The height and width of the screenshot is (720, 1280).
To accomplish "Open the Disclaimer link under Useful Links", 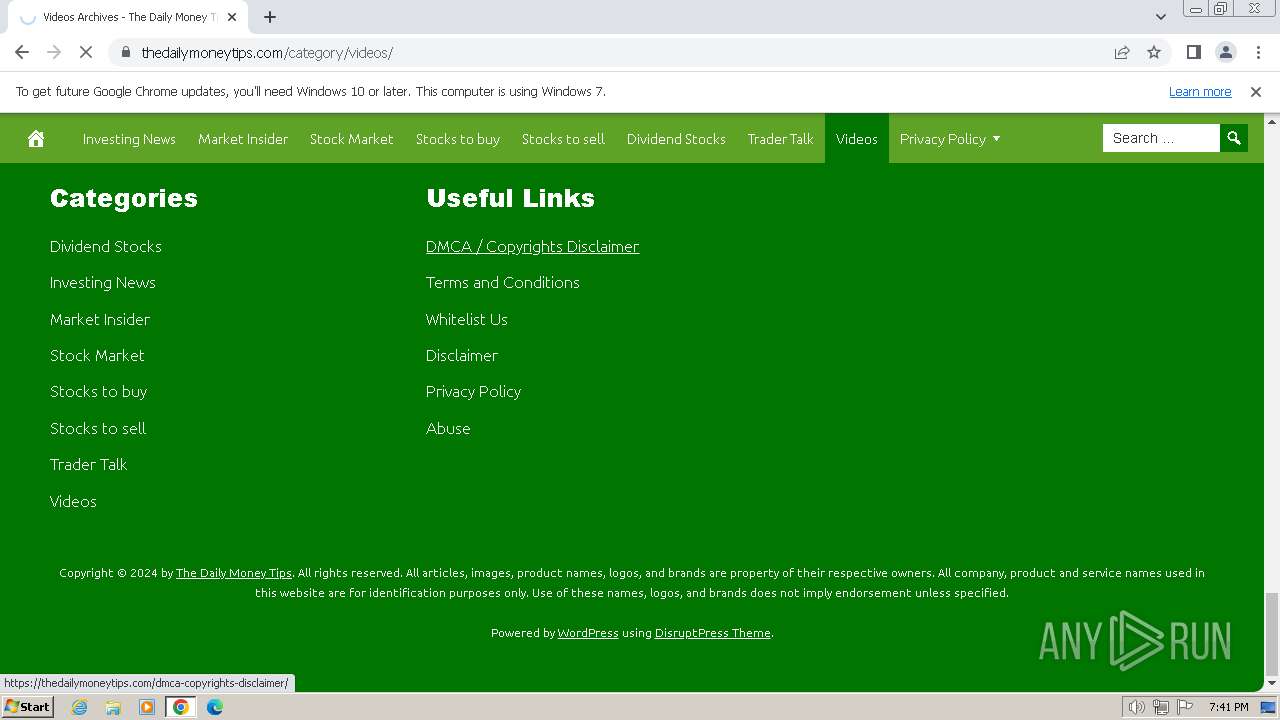I will [462, 355].
